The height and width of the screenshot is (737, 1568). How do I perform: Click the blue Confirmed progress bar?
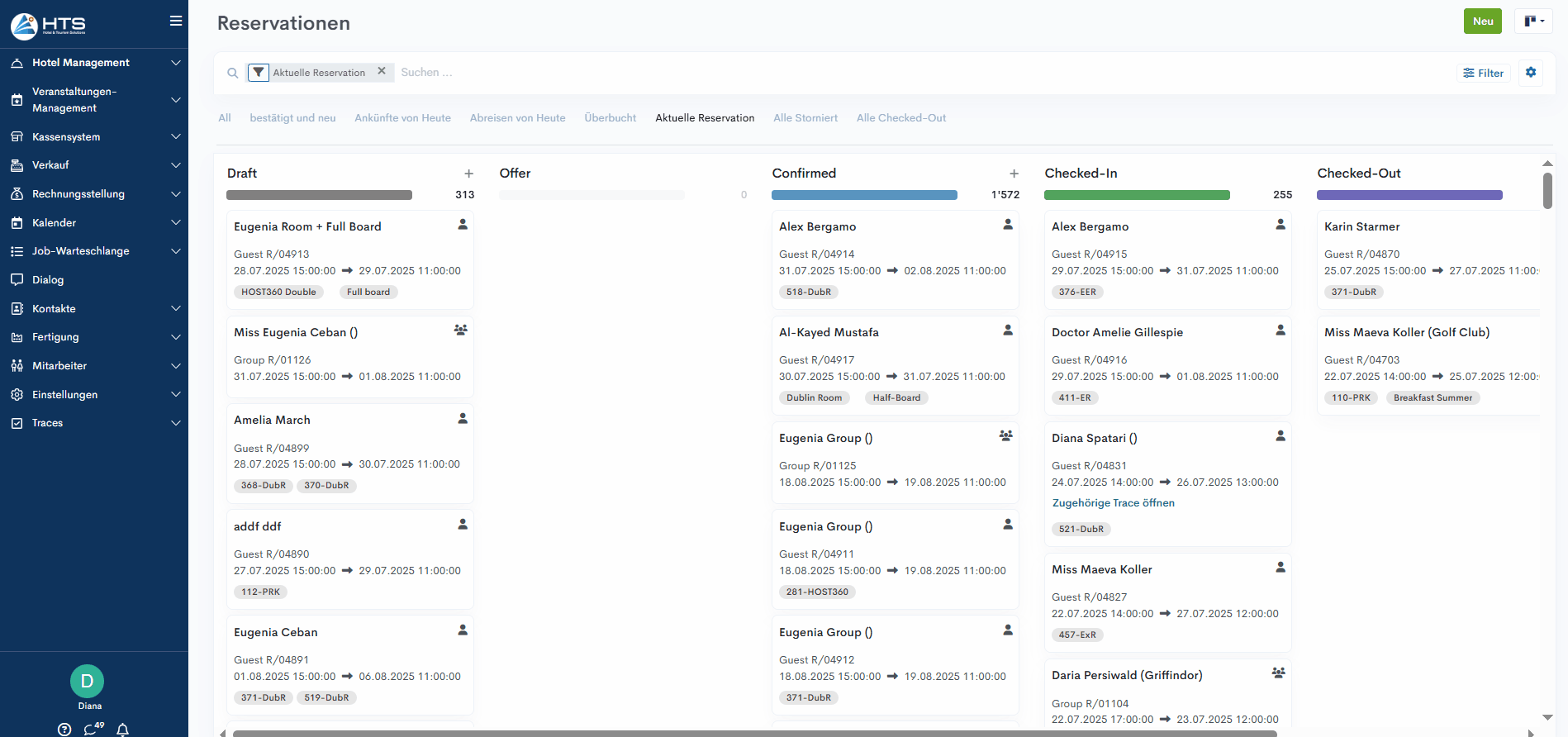(x=864, y=195)
